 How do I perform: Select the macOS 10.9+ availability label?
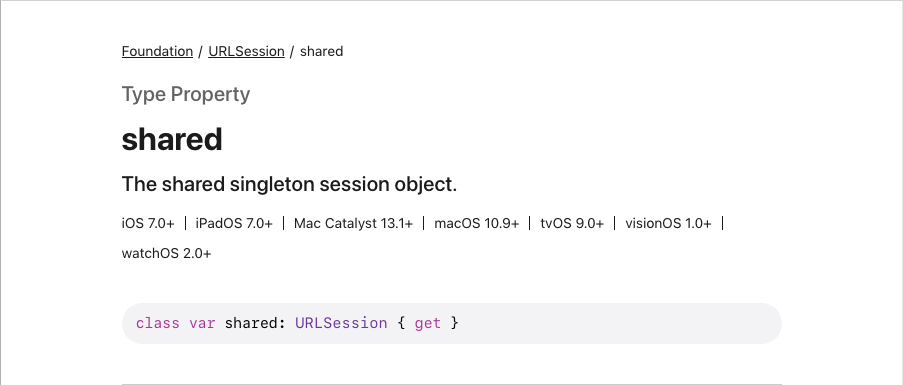click(477, 223)
